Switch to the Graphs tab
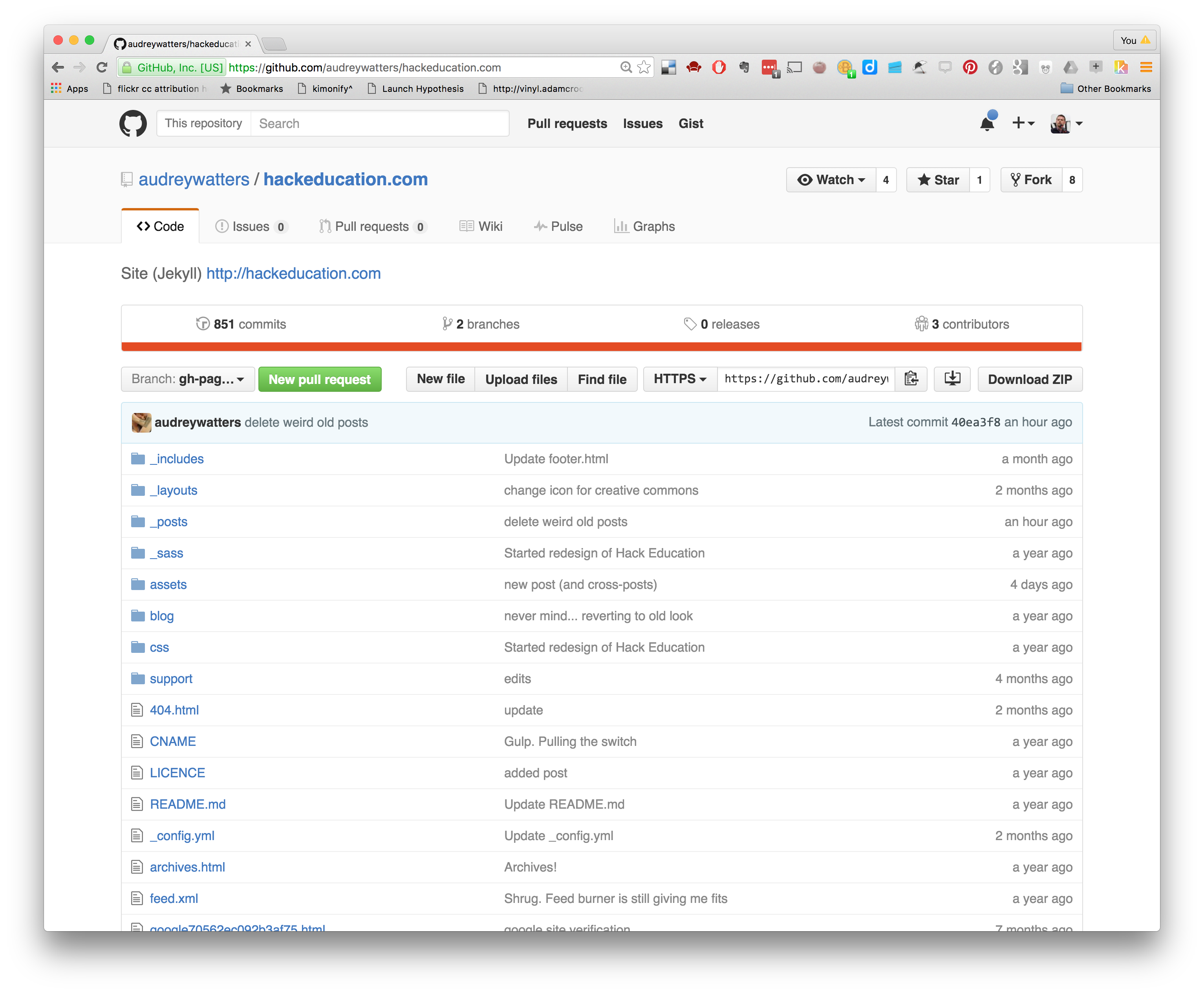 point(644,226)
